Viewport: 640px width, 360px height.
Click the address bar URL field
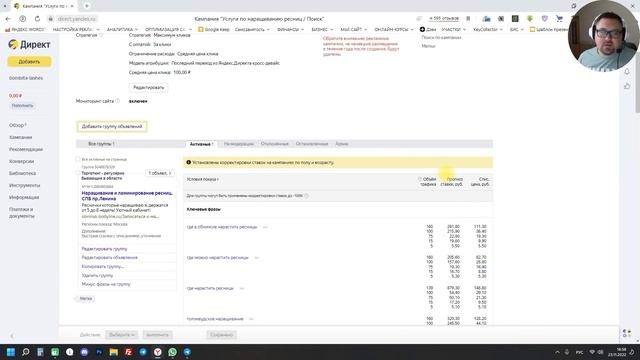pos(77,19)
